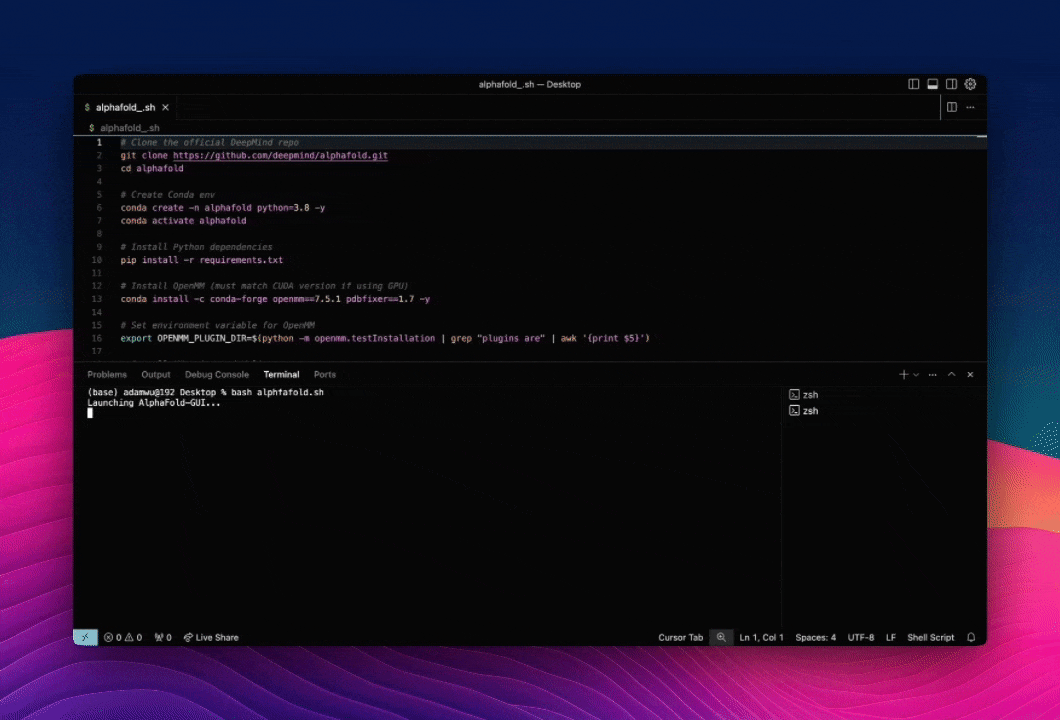Open the Shell Script language mode selector
Viewport: 1060px width, 720px height.
930,637
